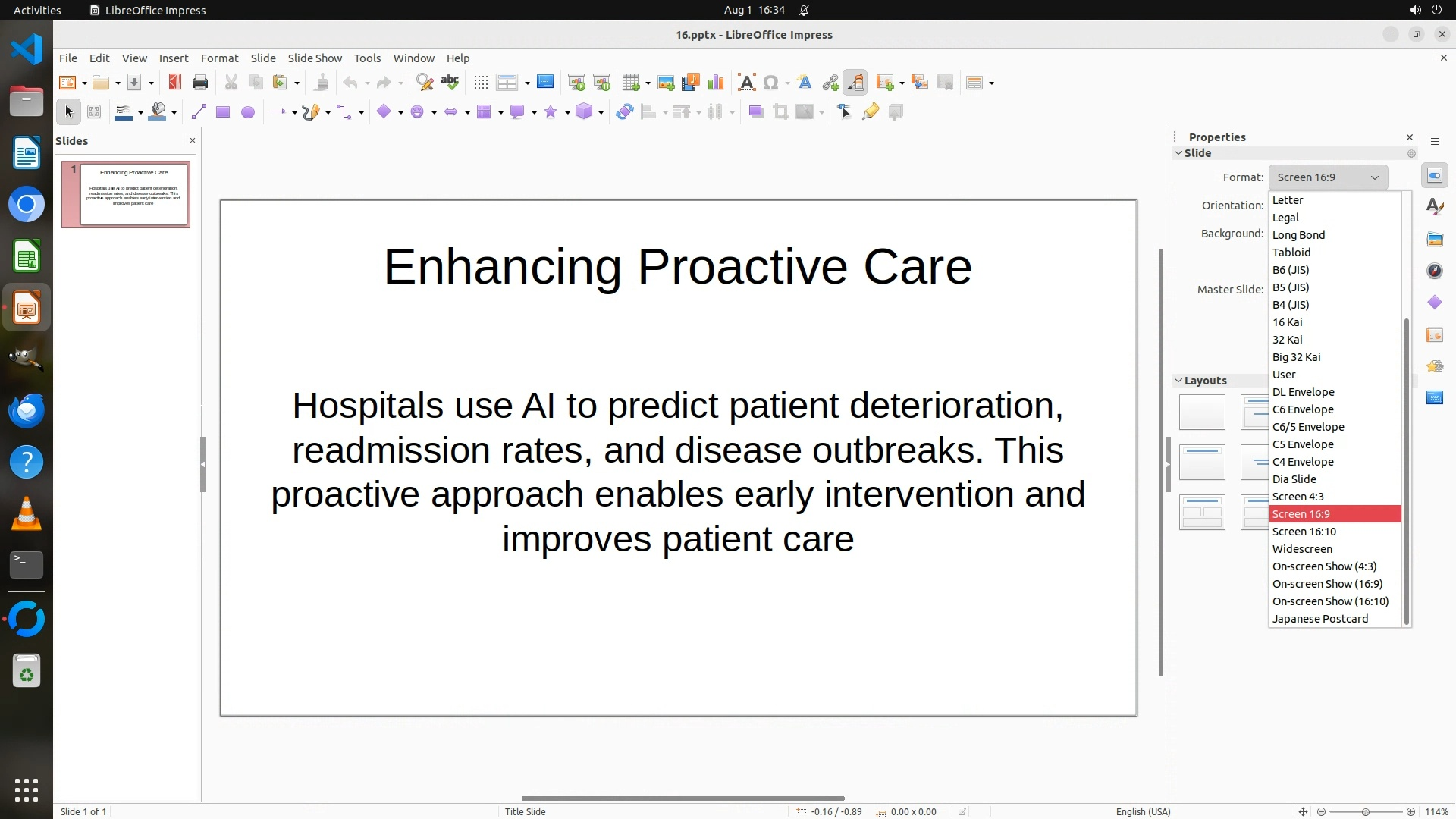Toggle display grid on the slide
Screen dimensions: 1456x819
480,83
